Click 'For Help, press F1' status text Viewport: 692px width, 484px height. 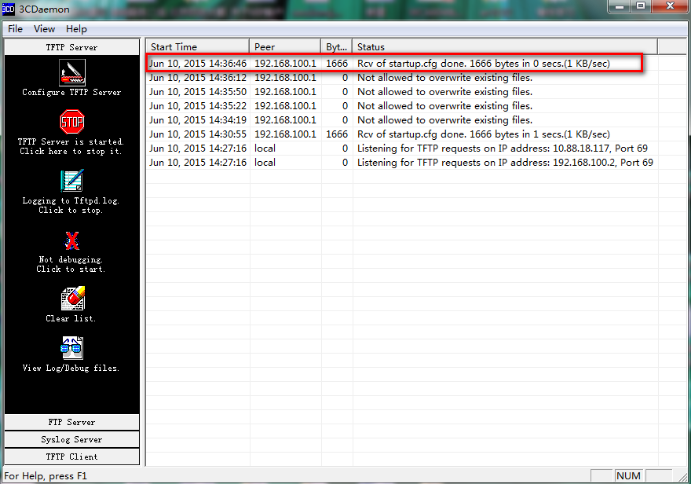(x=45, y=476)
